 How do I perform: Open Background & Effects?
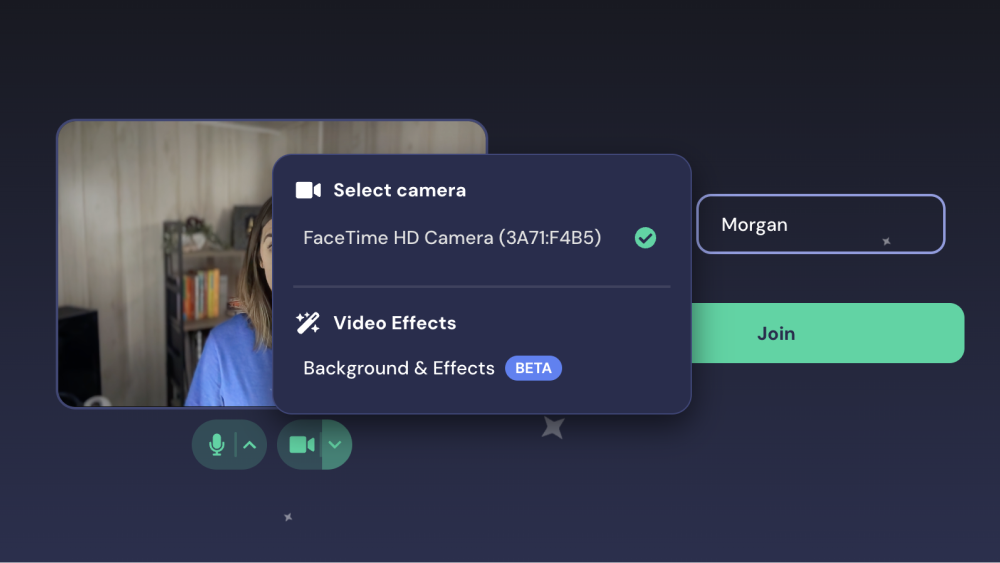399,368
